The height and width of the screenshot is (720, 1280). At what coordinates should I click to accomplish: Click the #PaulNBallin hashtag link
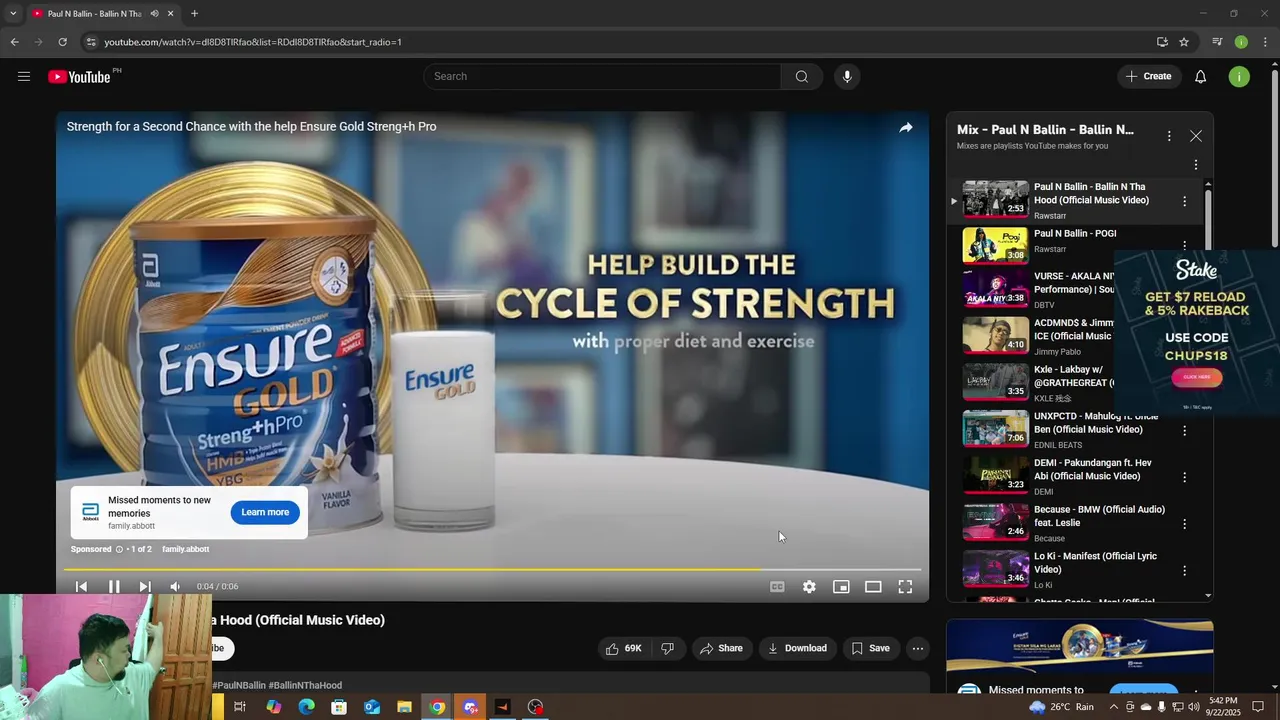(239, 686)
